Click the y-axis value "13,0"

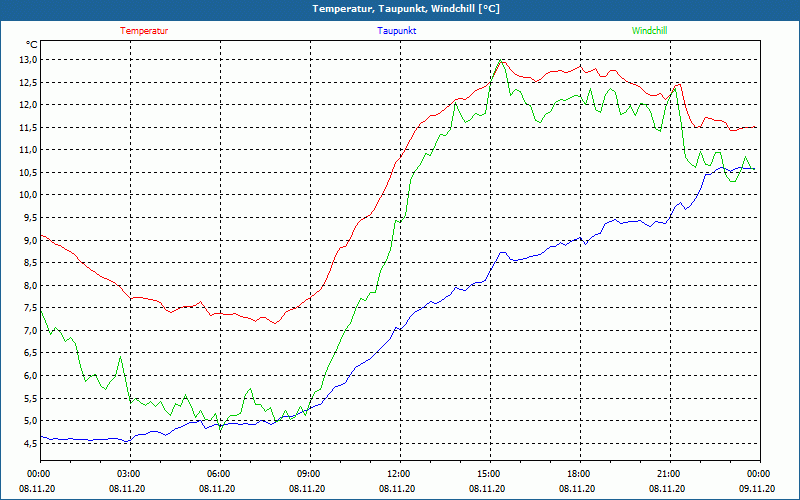[29, 60]
